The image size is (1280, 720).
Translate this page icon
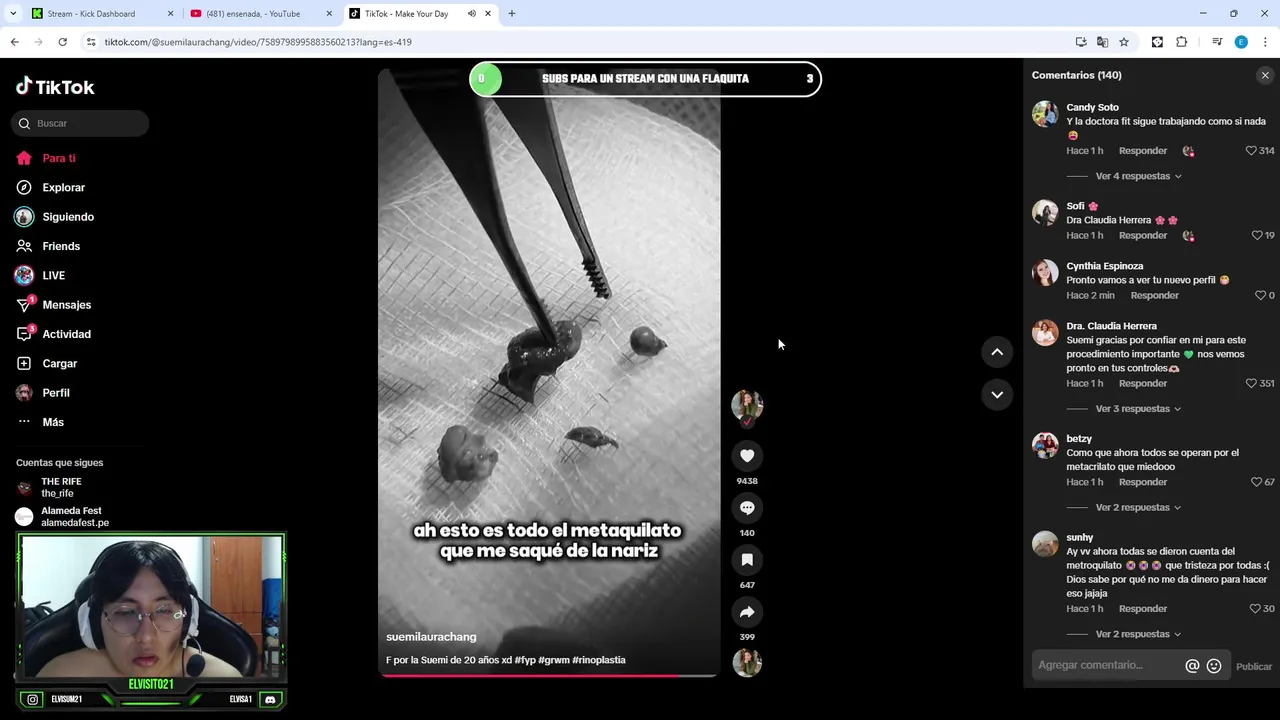1102,42
